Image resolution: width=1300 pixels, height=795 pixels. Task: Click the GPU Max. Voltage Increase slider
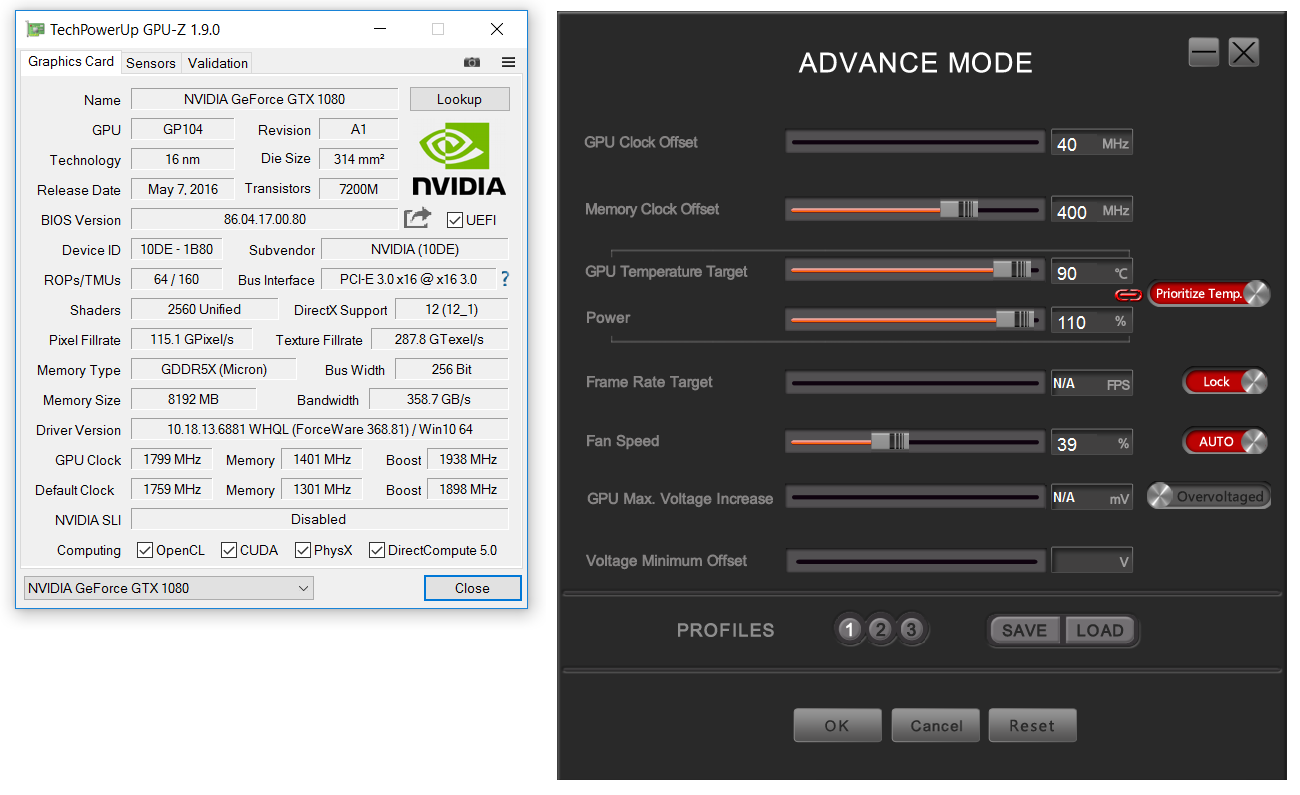[x=914, y=497]
